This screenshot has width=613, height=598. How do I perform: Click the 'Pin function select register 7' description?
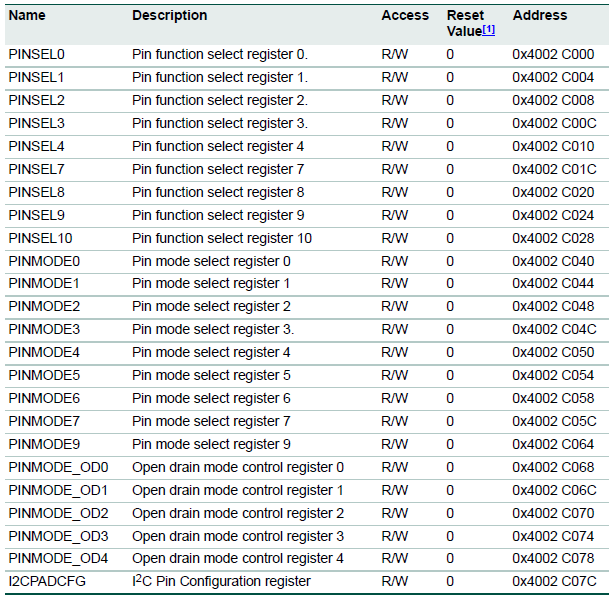coord(218,169)
